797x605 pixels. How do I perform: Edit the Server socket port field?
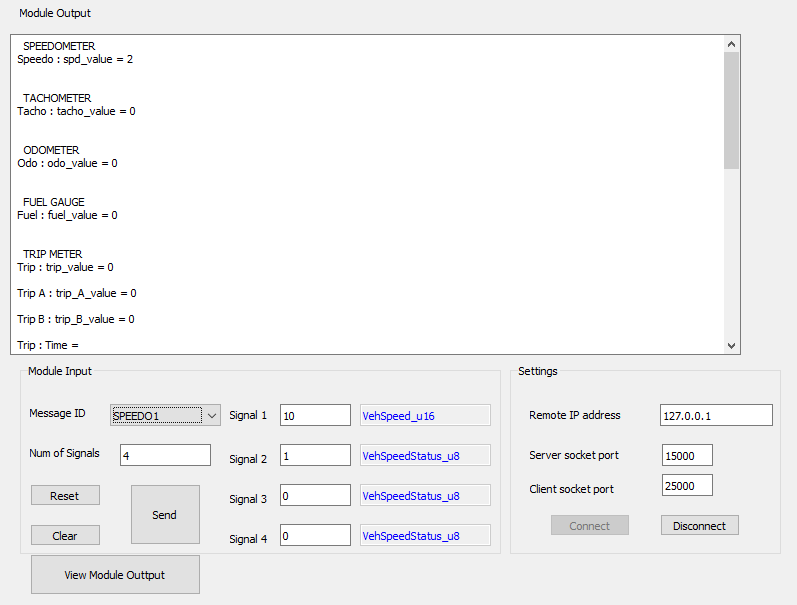tap(687, 456)
